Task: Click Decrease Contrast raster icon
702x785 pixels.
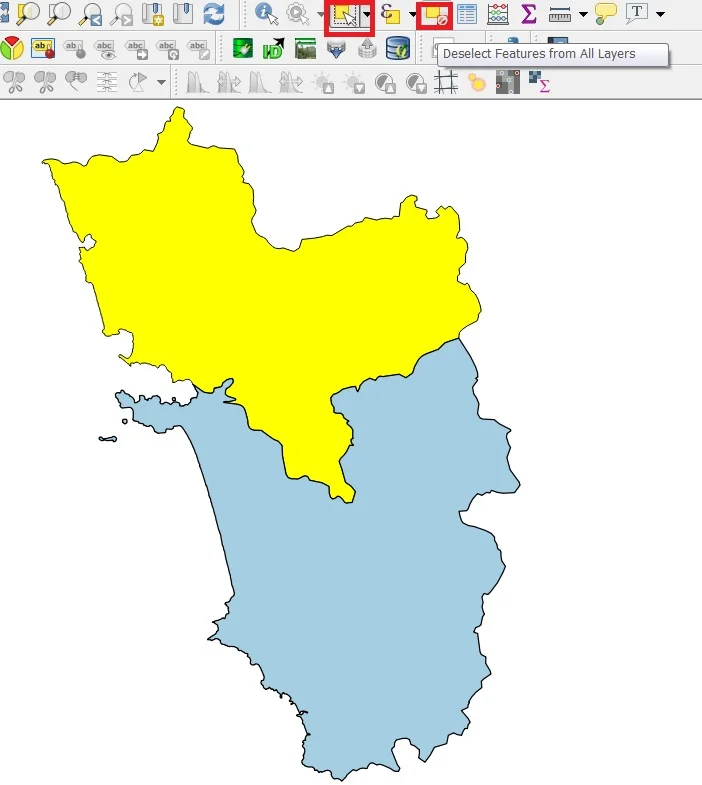Action: tap(416, 83)
